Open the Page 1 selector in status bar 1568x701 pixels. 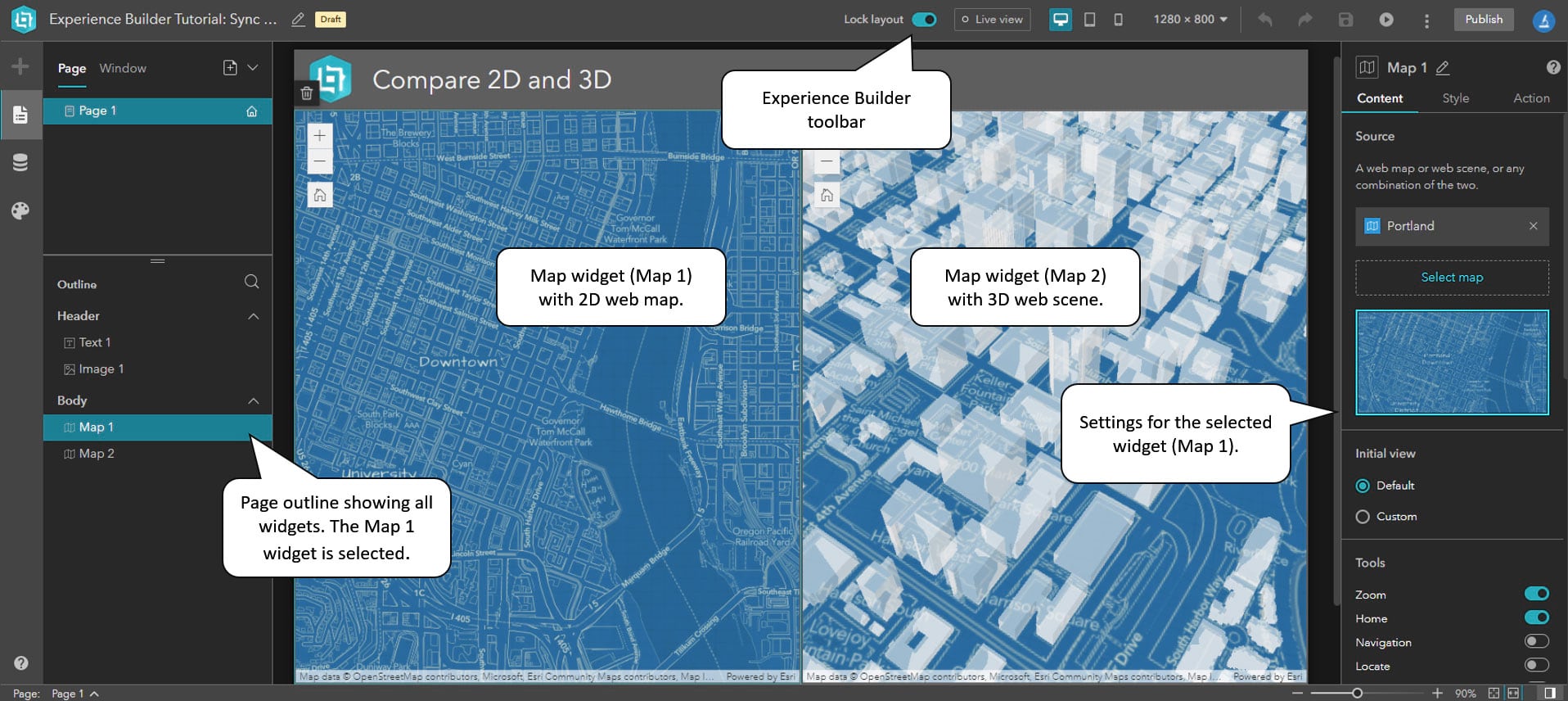[75, 694]
